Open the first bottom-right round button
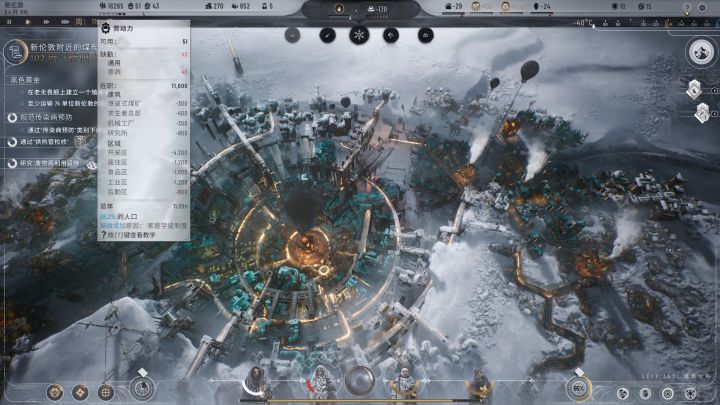 623,393
